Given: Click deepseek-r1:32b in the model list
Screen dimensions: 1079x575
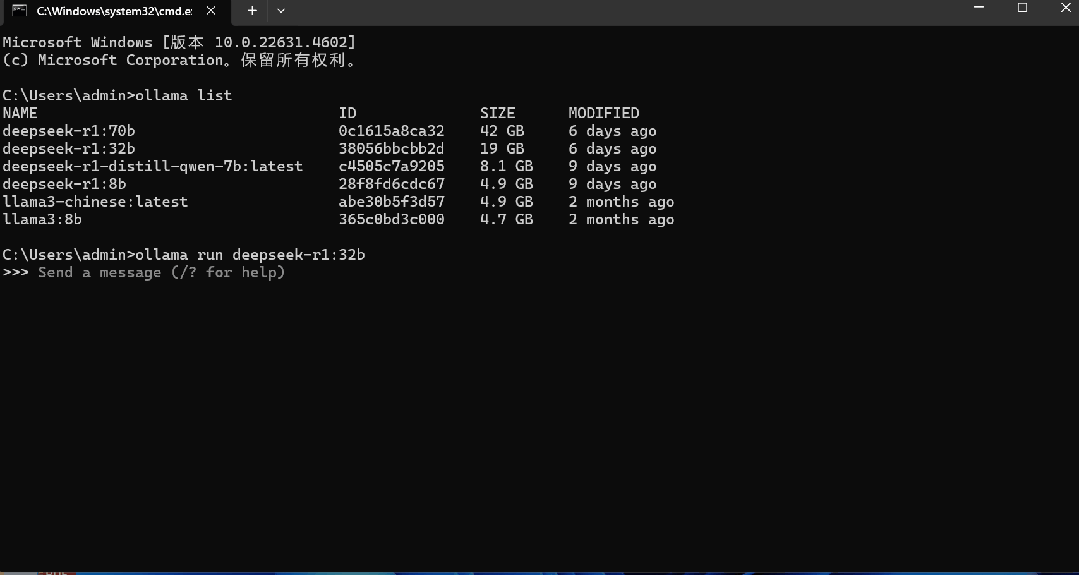Looking at the screenshot, I should pos(69,149).
